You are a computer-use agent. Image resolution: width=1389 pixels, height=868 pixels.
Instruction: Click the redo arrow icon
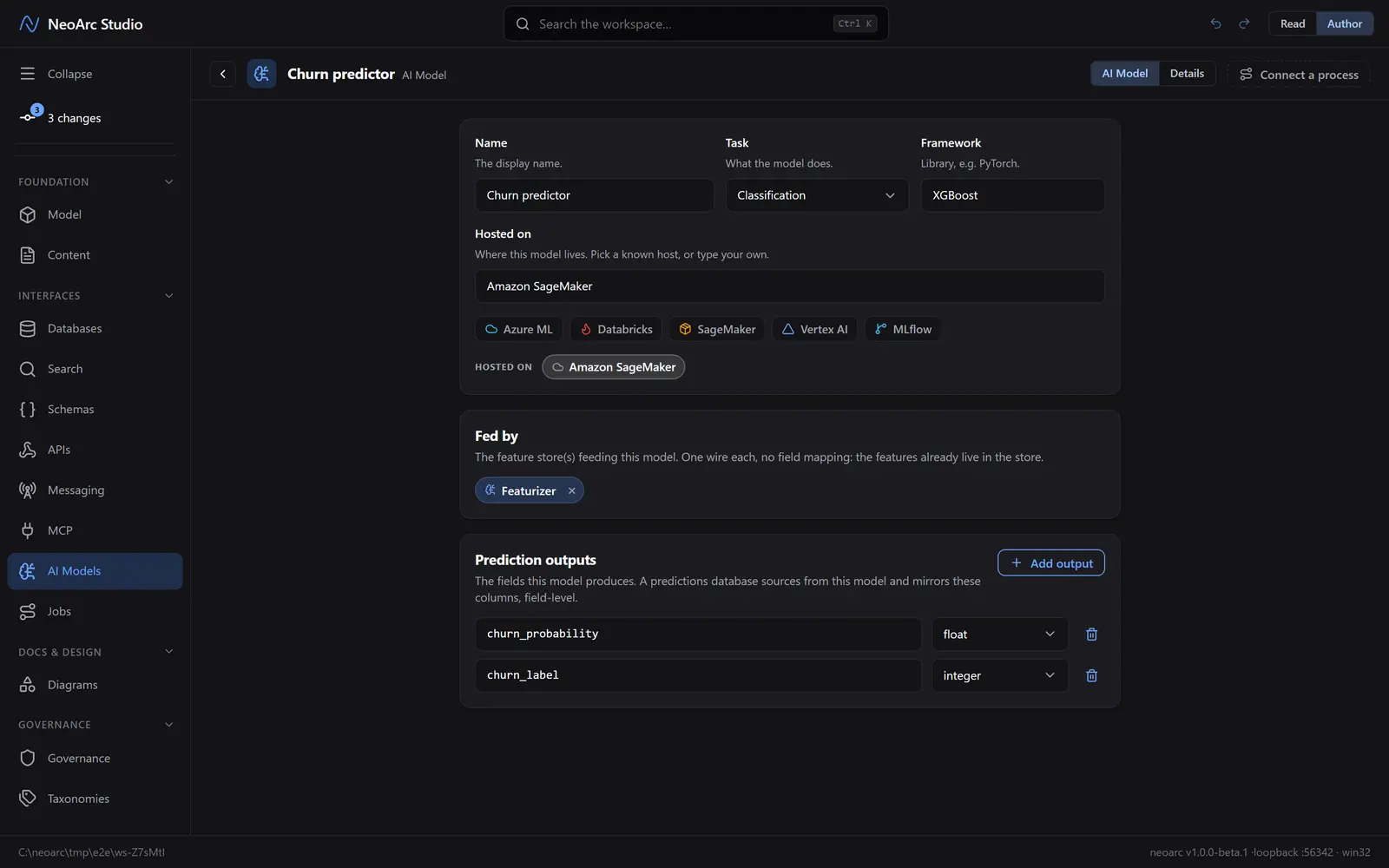[x=1244, y=23]
